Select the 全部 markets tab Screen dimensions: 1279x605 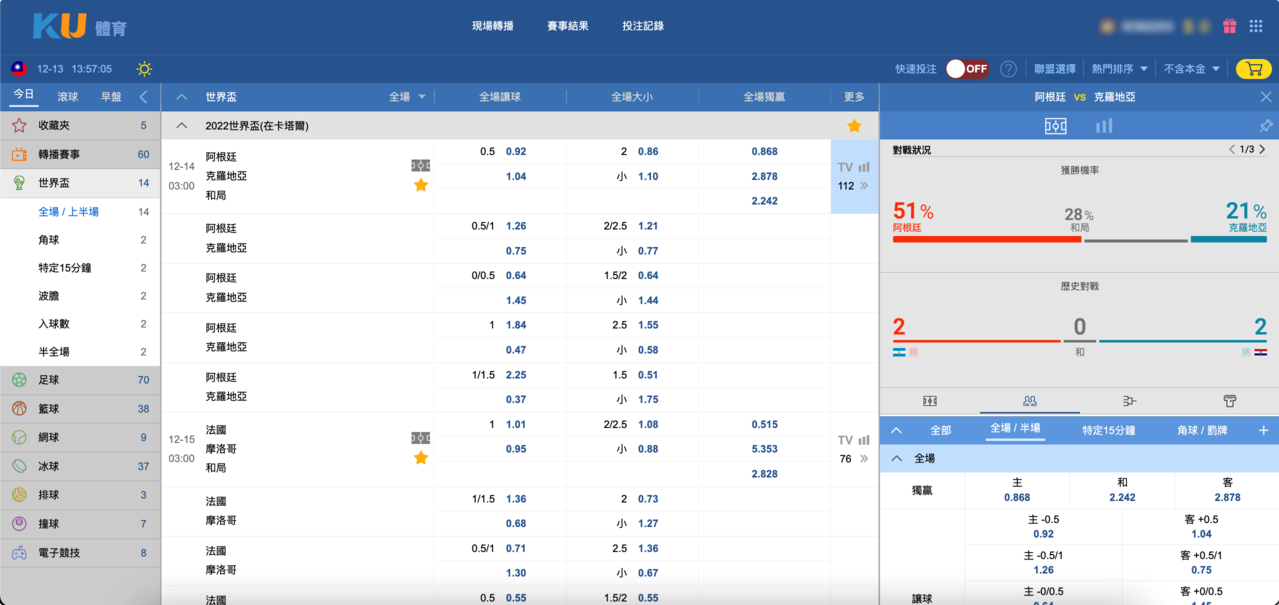(x=941, y=430)
